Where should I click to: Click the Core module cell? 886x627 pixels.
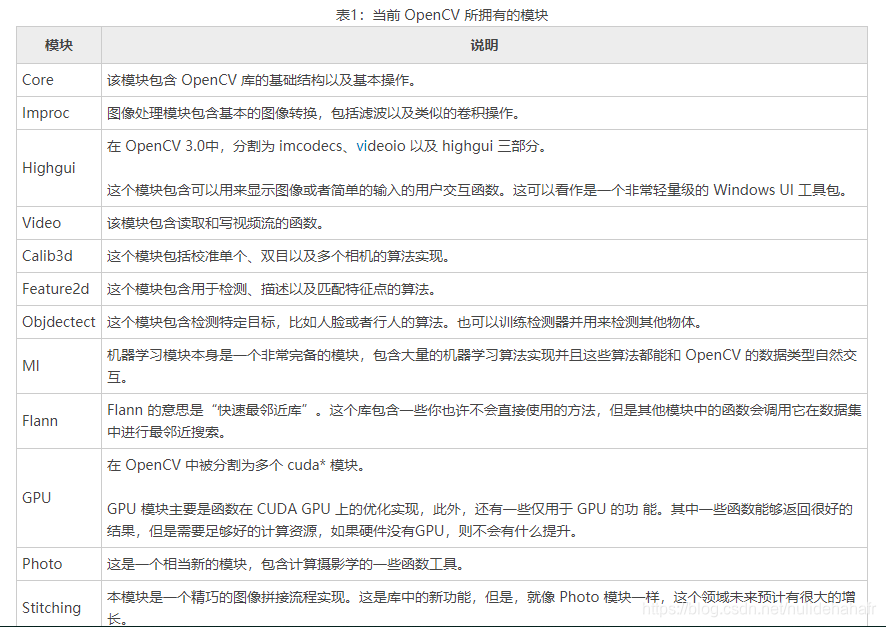(x=59, y=80)
